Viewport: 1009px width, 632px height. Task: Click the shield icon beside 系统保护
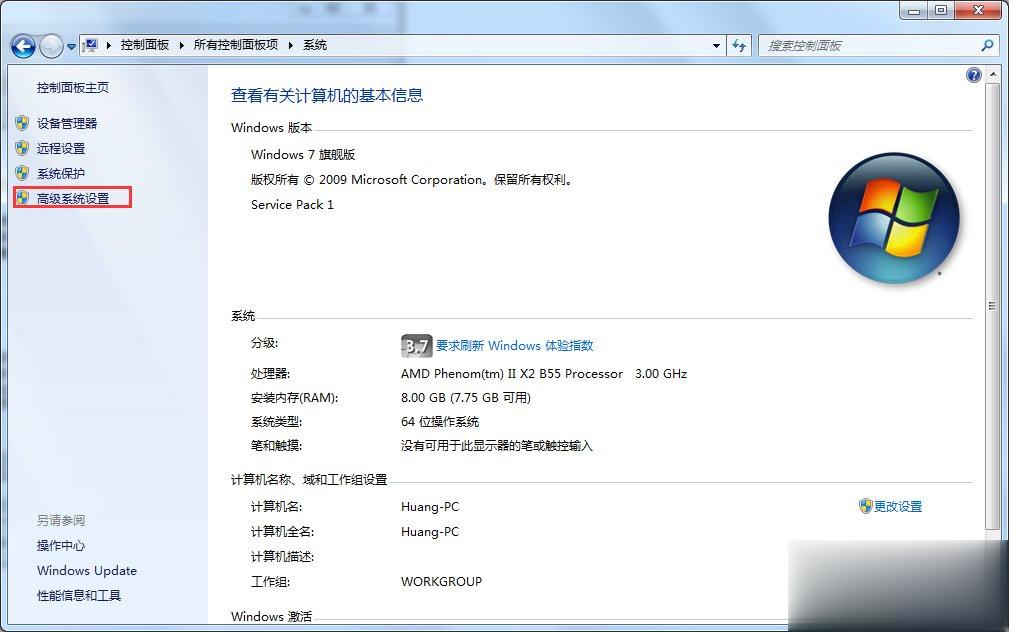[x=23, y=173]
